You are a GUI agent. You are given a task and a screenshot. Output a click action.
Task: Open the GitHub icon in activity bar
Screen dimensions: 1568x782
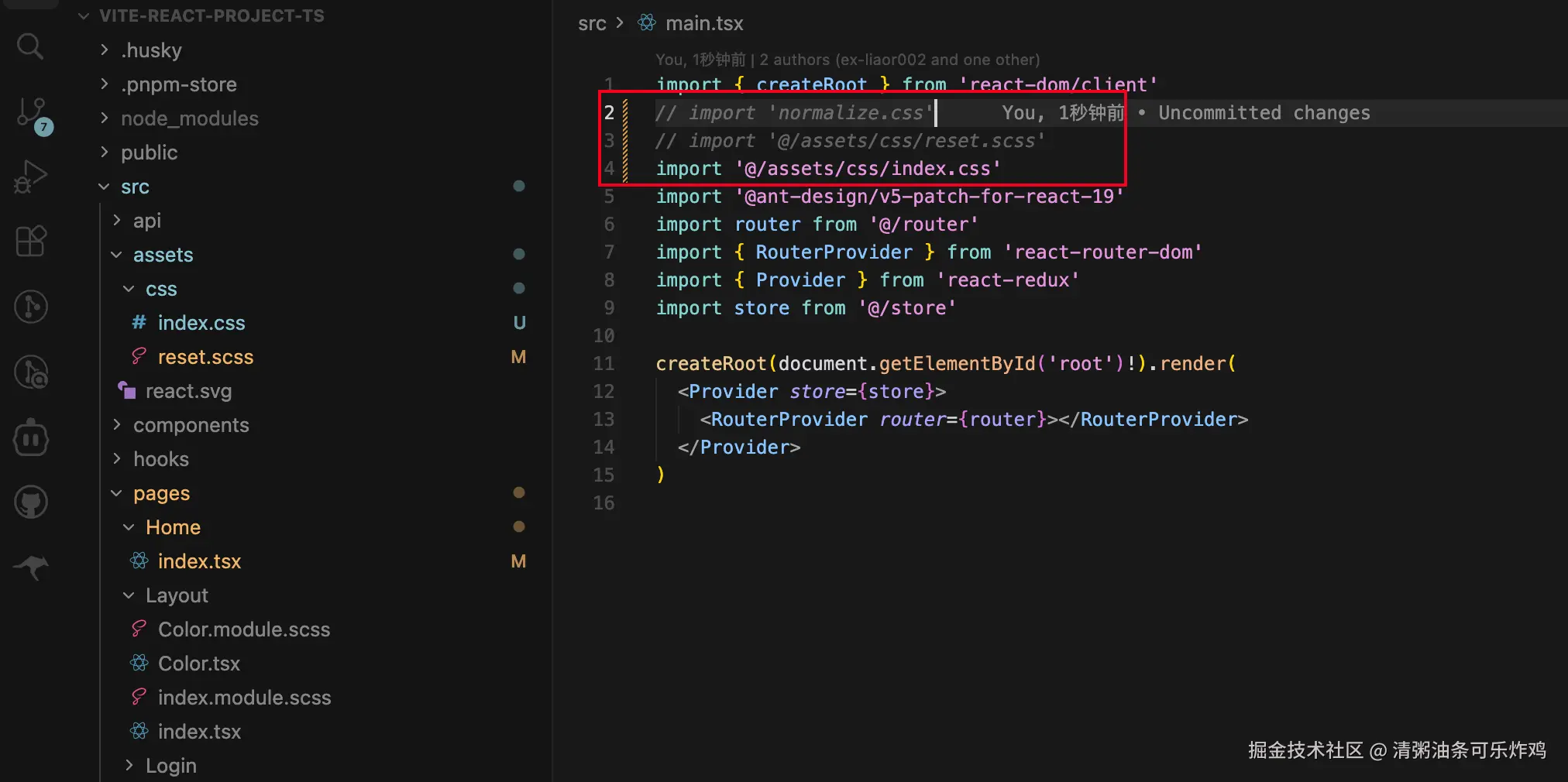tap(31, 502)
